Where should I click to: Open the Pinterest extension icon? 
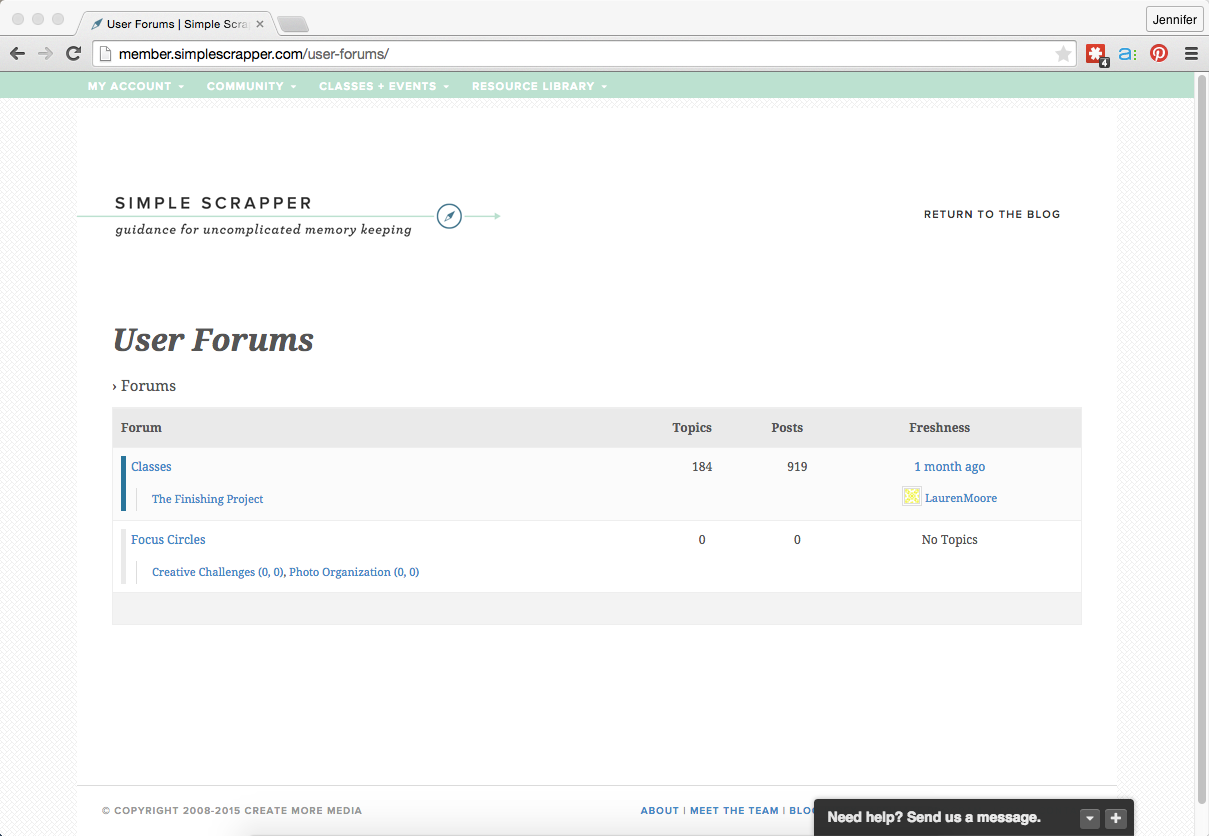click(x=1158, y=54)
